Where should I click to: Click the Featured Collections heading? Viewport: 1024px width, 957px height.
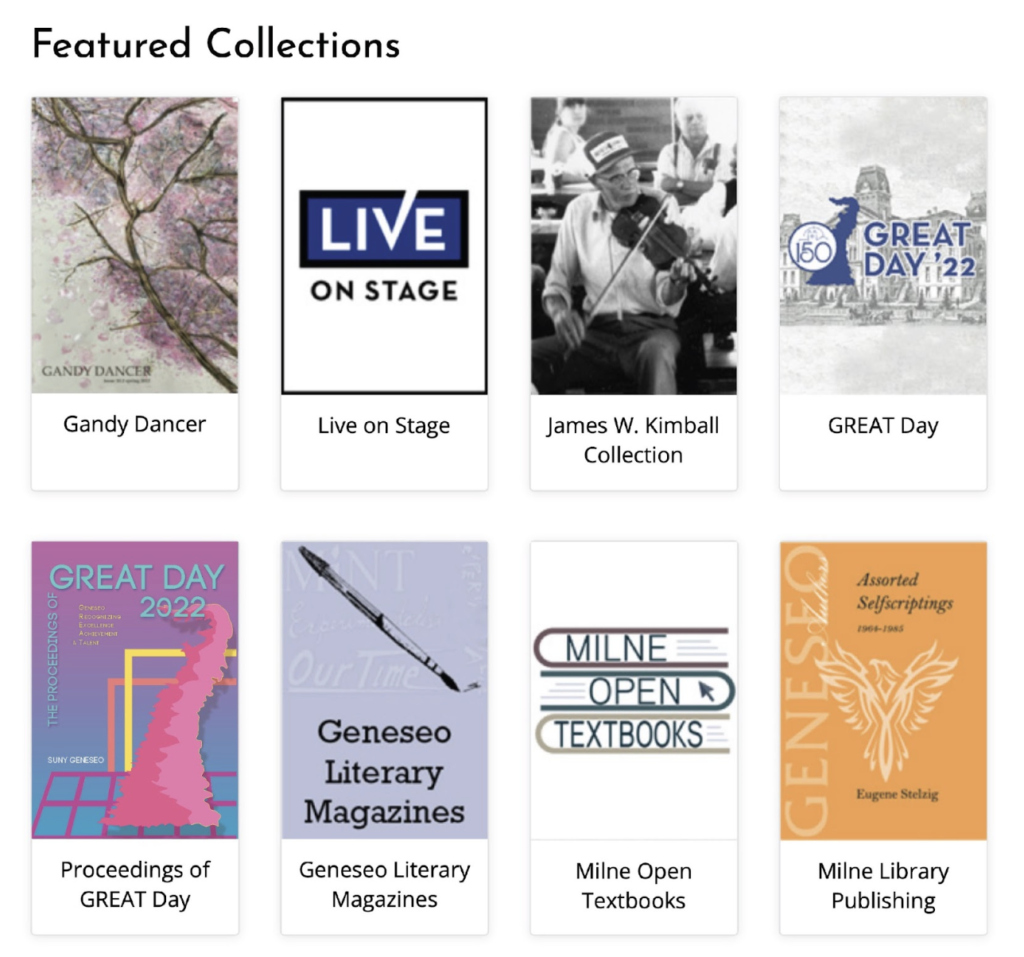click(216, 44)
